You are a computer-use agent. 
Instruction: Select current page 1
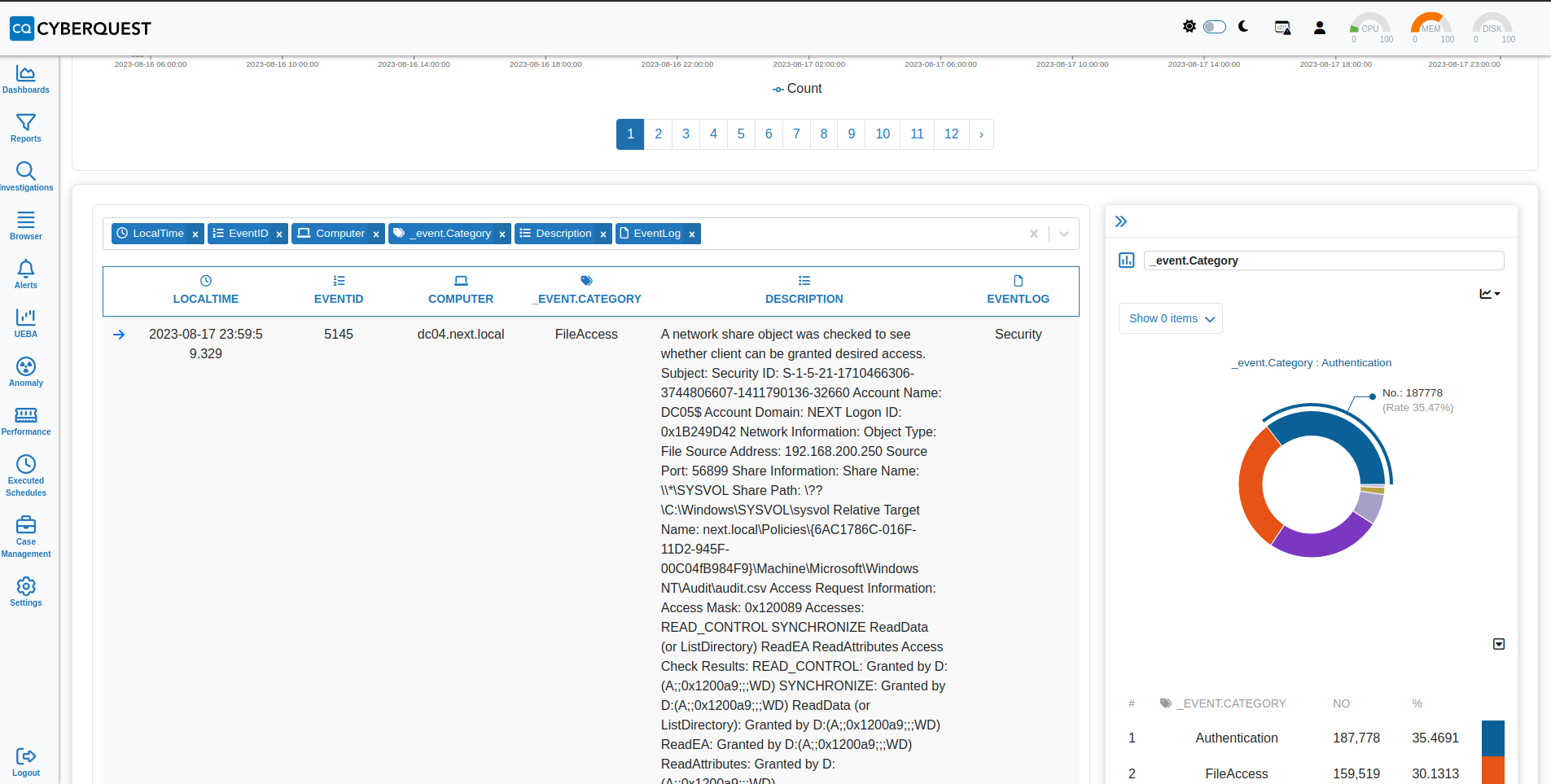tap(630, 134)
